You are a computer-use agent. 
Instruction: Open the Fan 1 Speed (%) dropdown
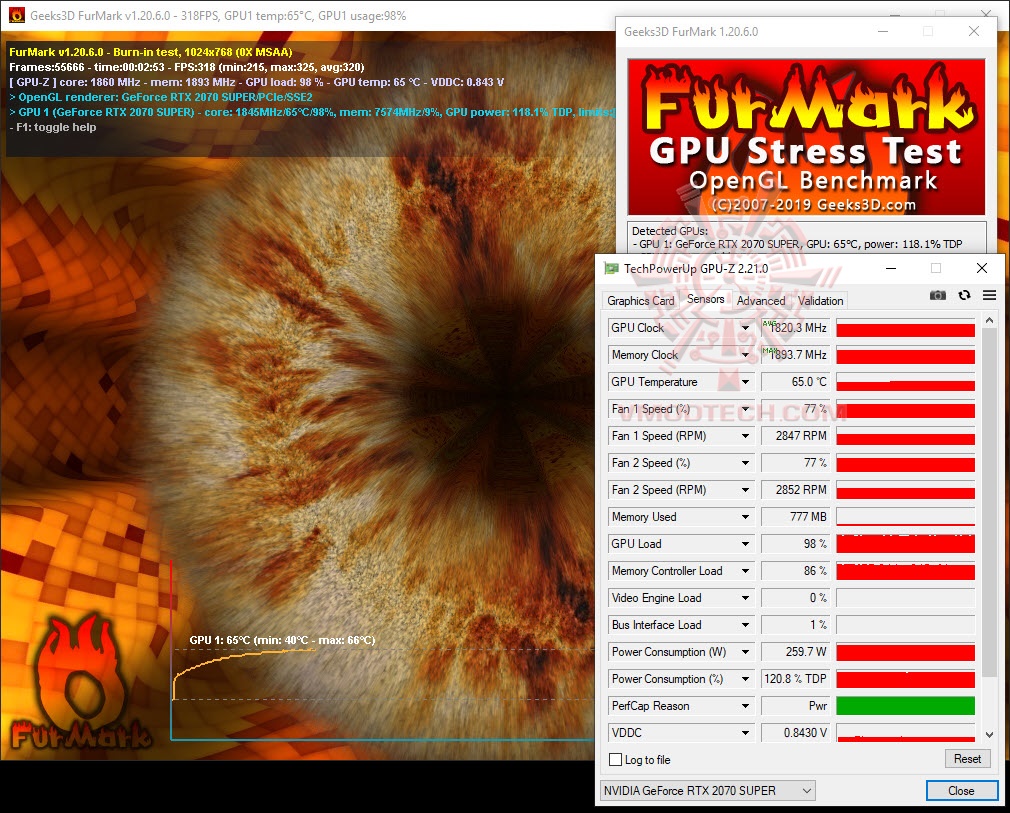(x=745, y=409)
